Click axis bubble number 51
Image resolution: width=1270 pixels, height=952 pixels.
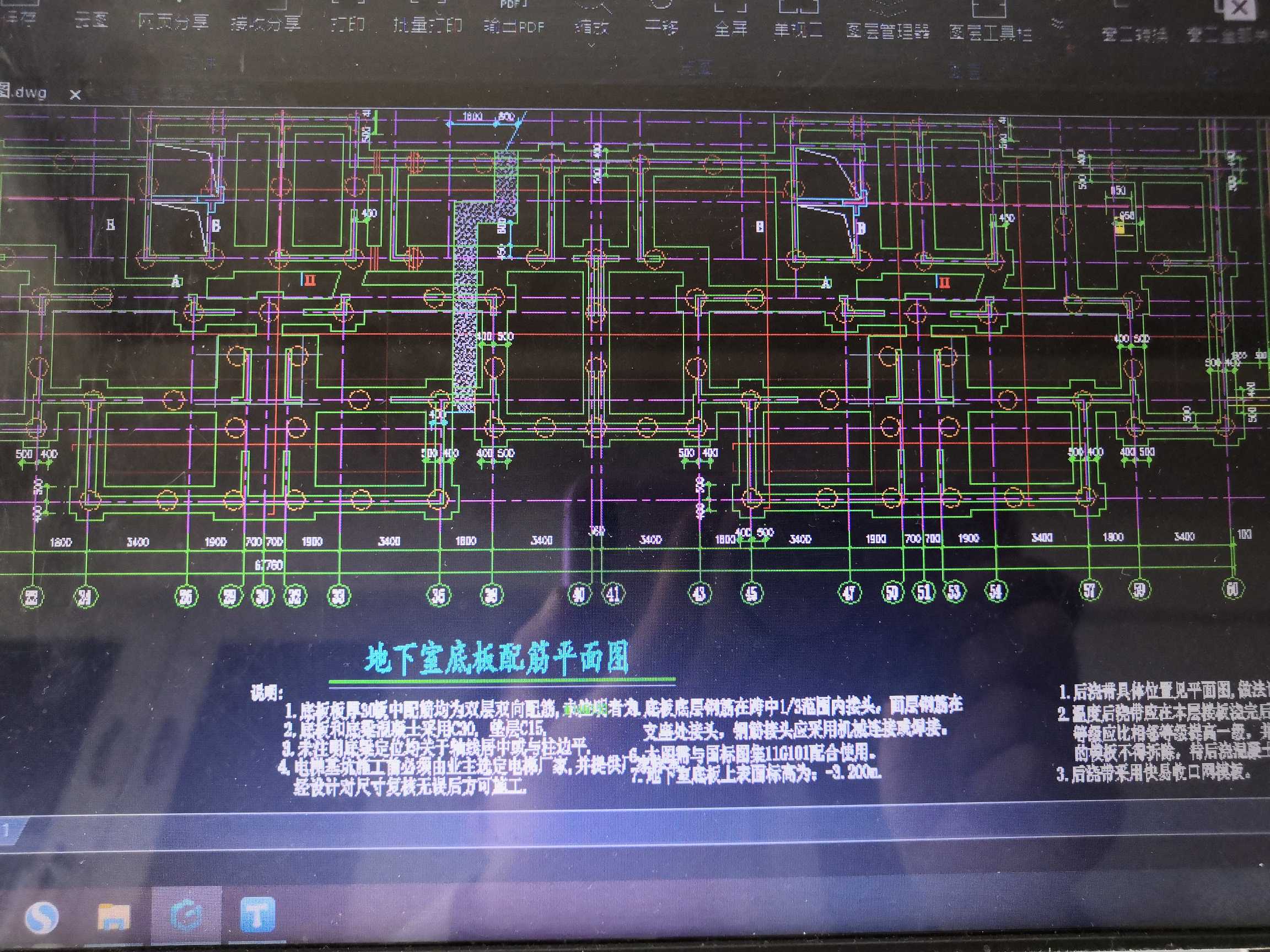pyautogui.click(x=924, y=592)
